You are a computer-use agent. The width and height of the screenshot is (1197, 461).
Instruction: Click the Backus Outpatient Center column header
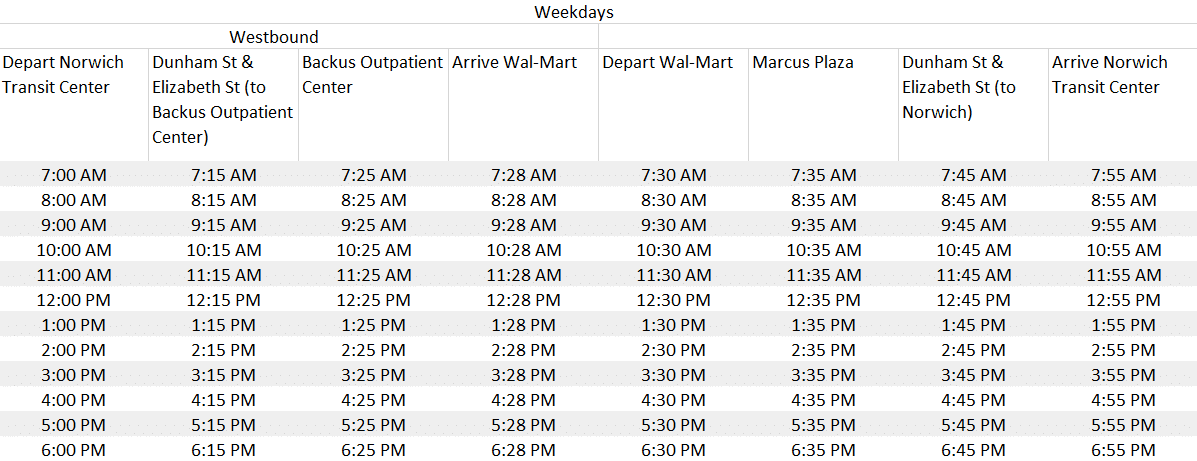[x=373, y=105]
